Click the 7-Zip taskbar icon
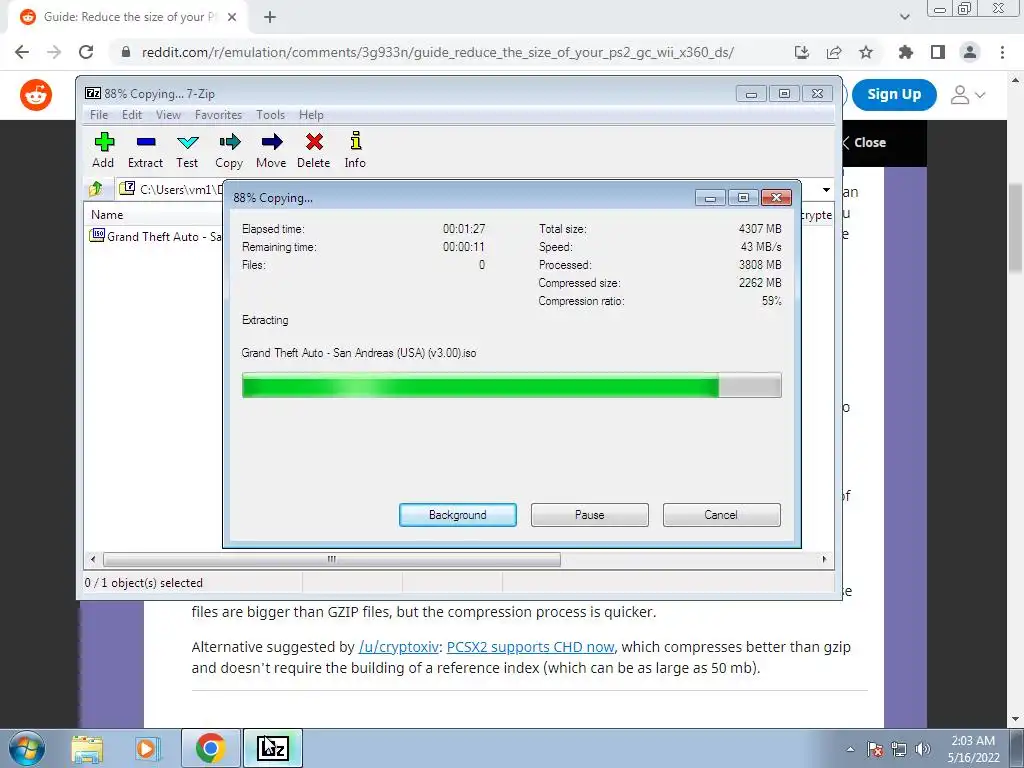This screenshot has width=1024, height=768. (273, 748)
